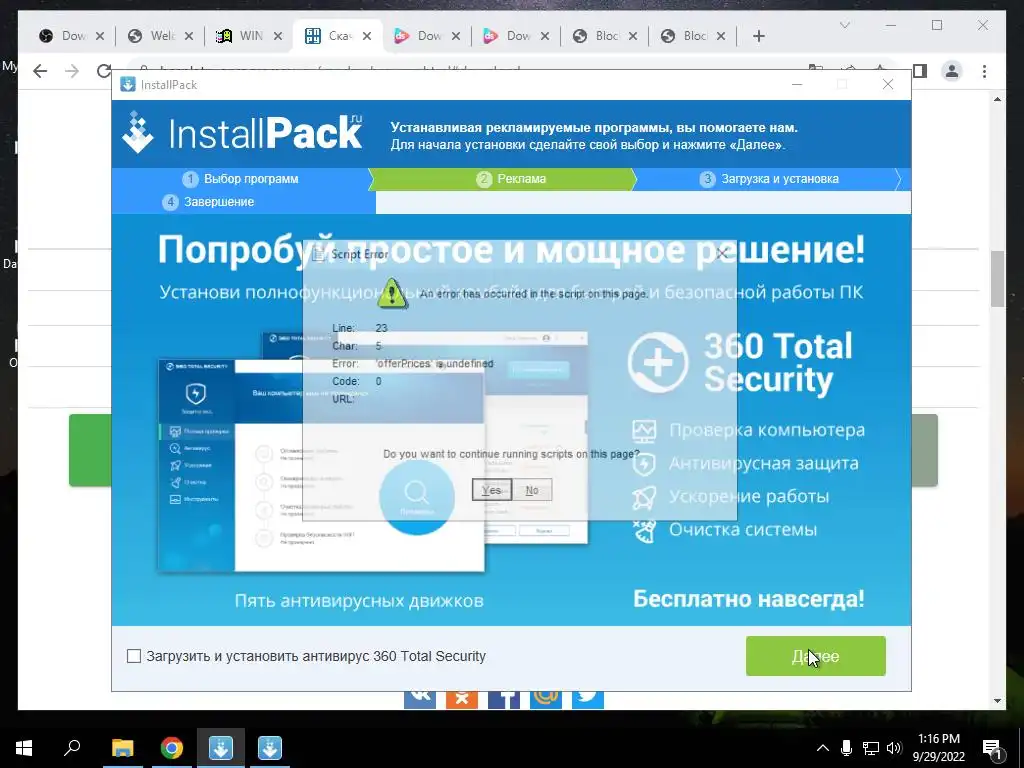This screenshot has height=768, width=1024.
Task: Click the InstallPack logo in header
Action: [x=242, y=133]
